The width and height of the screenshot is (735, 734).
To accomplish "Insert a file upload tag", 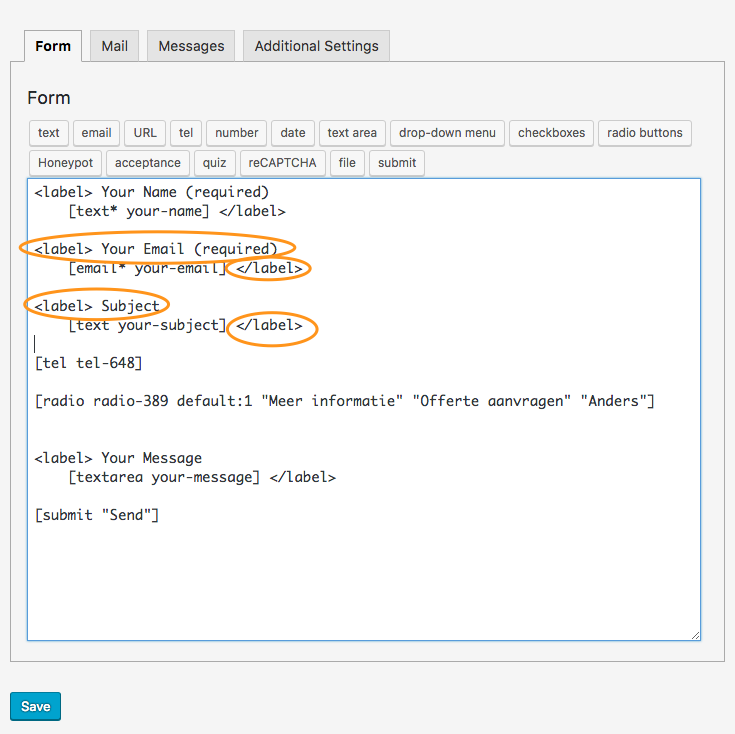I will click(347, 163).
